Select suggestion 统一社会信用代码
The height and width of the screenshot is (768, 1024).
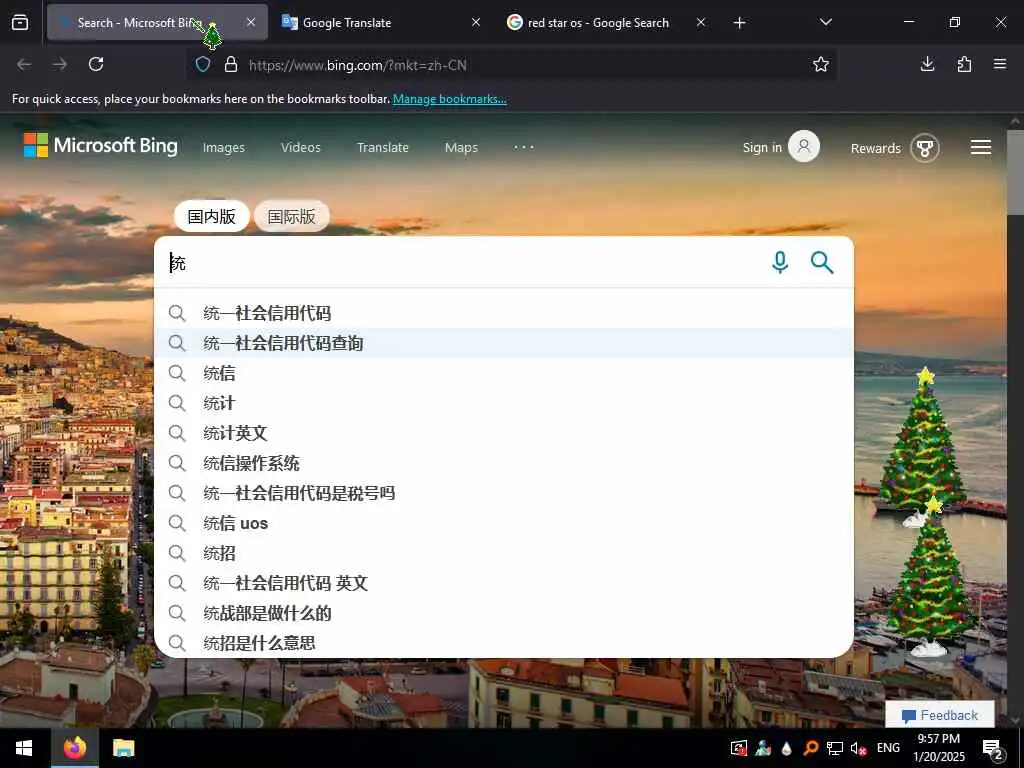[x=504, y=313]
